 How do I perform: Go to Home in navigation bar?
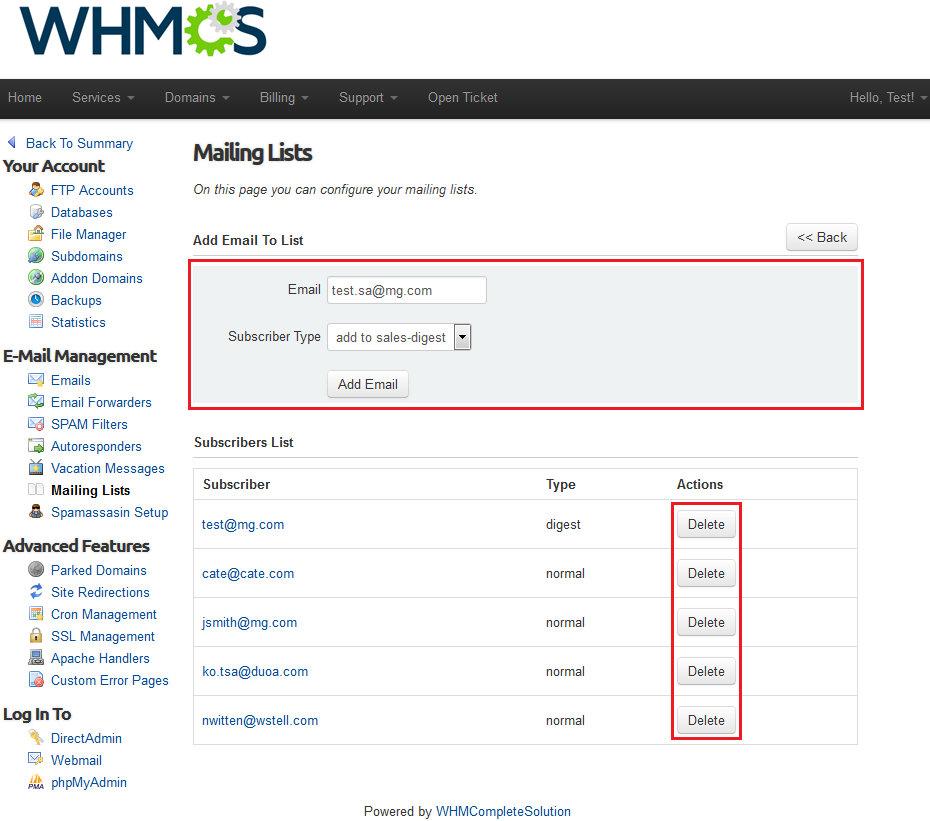(x=25, y=98)
